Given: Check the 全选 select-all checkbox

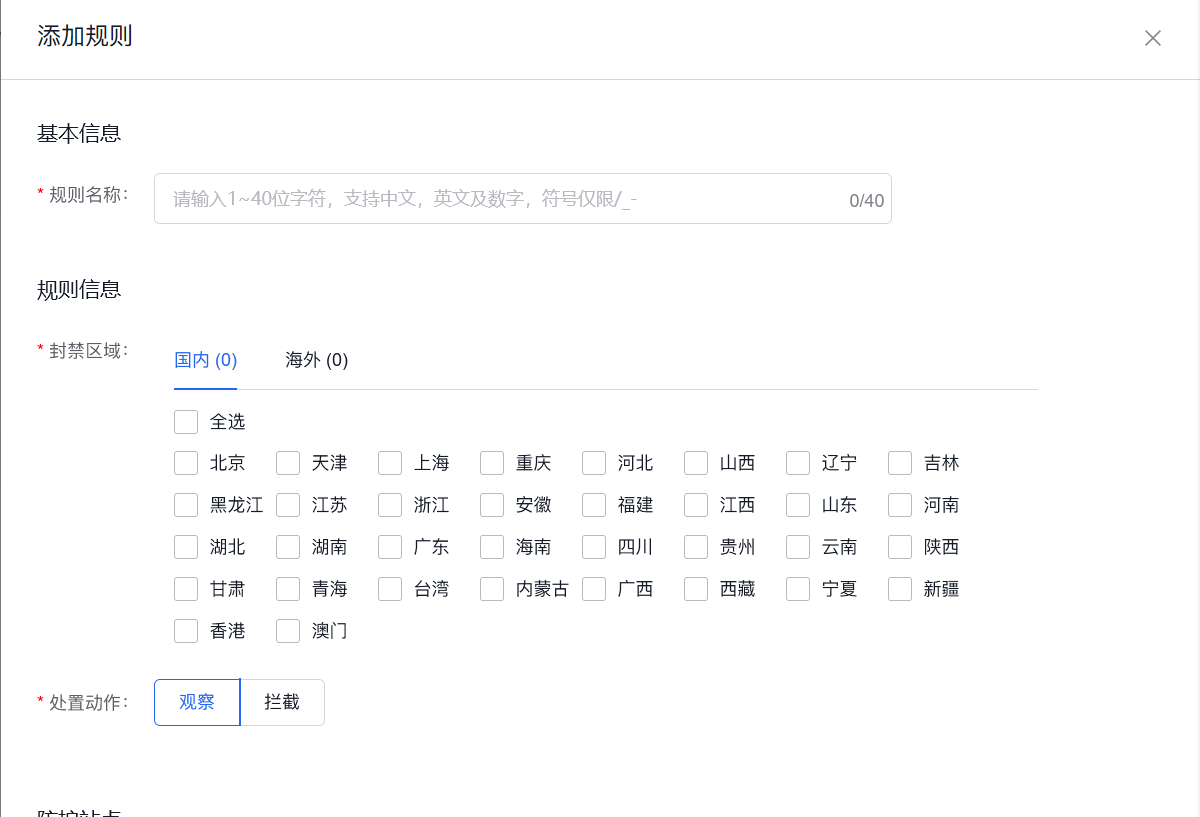Looking at the screenshot, I should coord(186,421).
